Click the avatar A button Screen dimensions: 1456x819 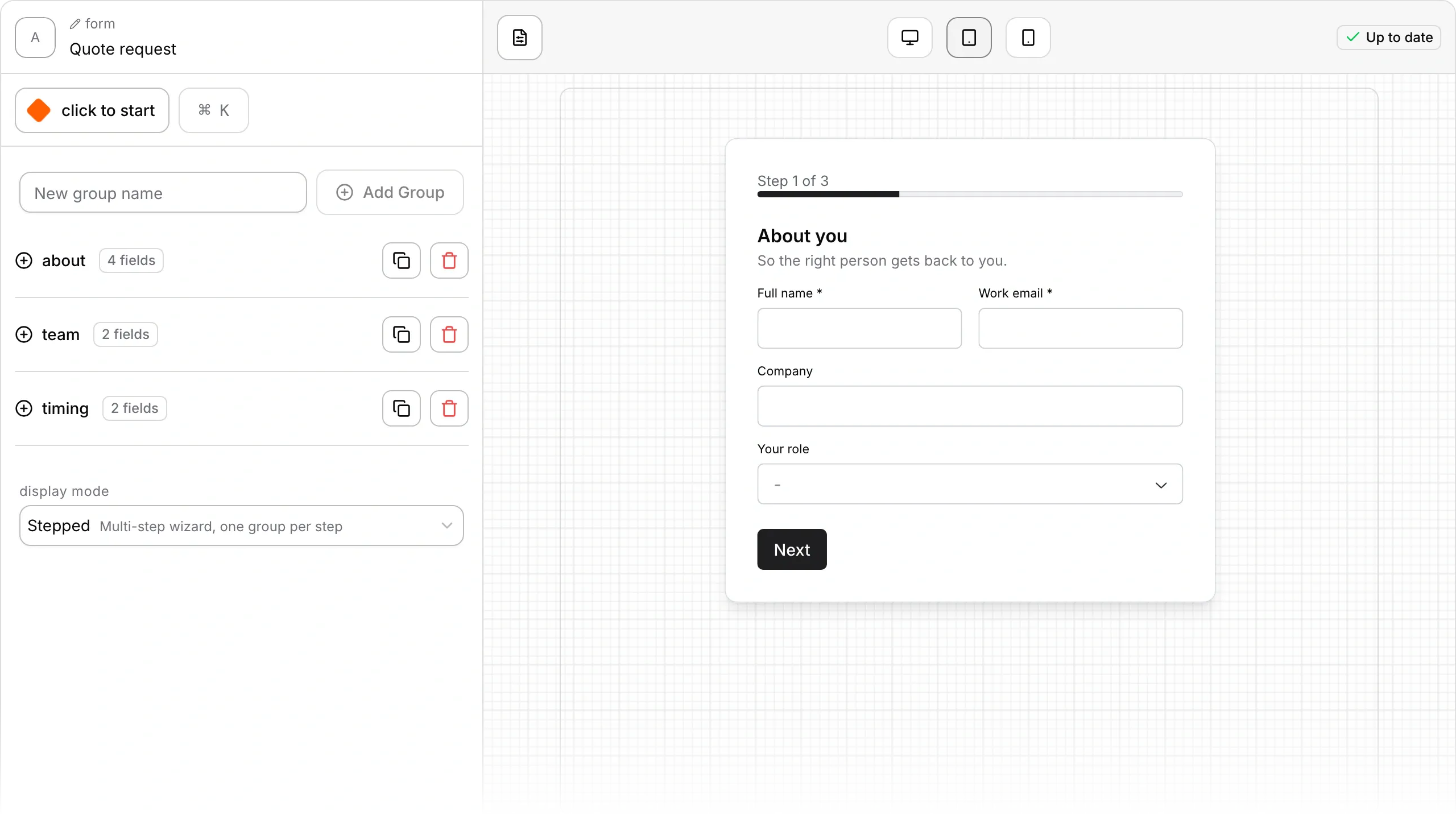[x=35, y=38]
